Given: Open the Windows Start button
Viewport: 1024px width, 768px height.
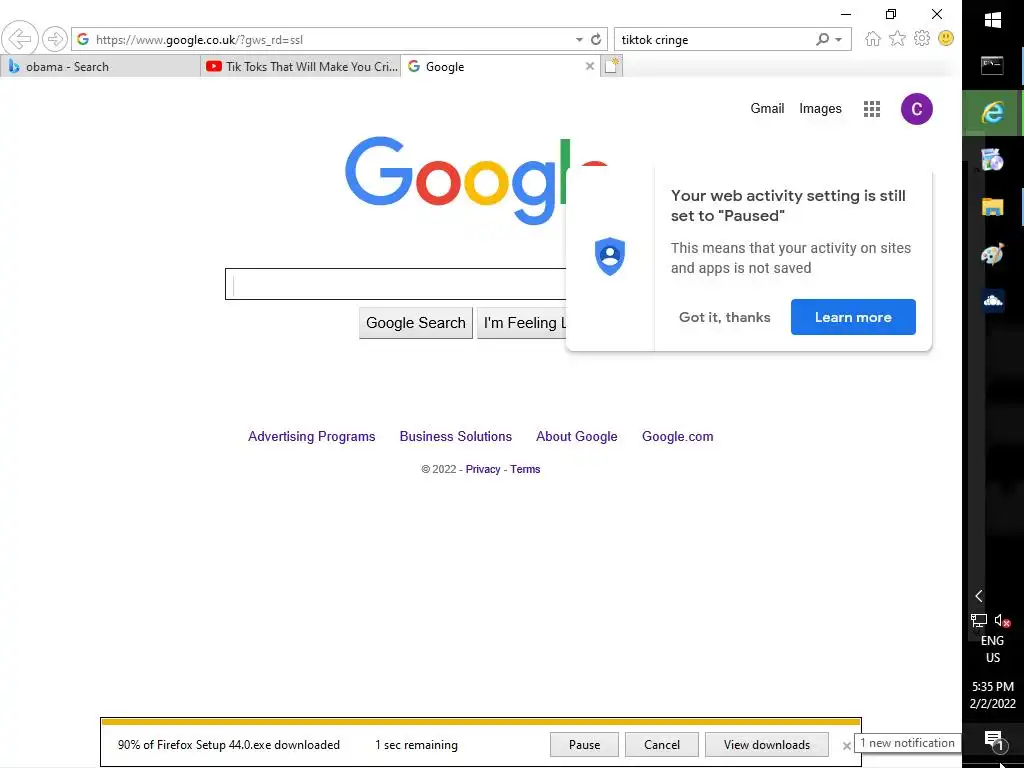Looking at the screenshot, I should [x=993, y=21].
